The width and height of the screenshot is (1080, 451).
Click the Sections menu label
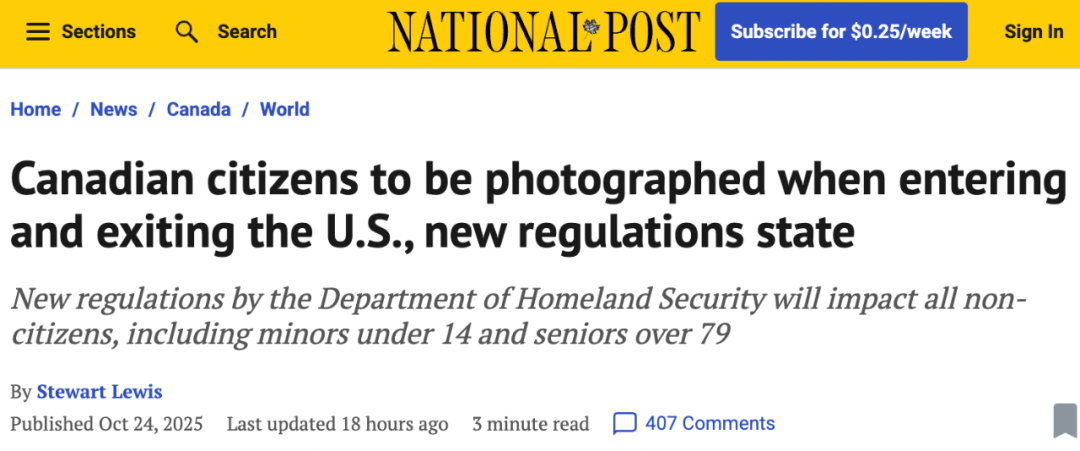pyautogui.click(x=100, y=32)
